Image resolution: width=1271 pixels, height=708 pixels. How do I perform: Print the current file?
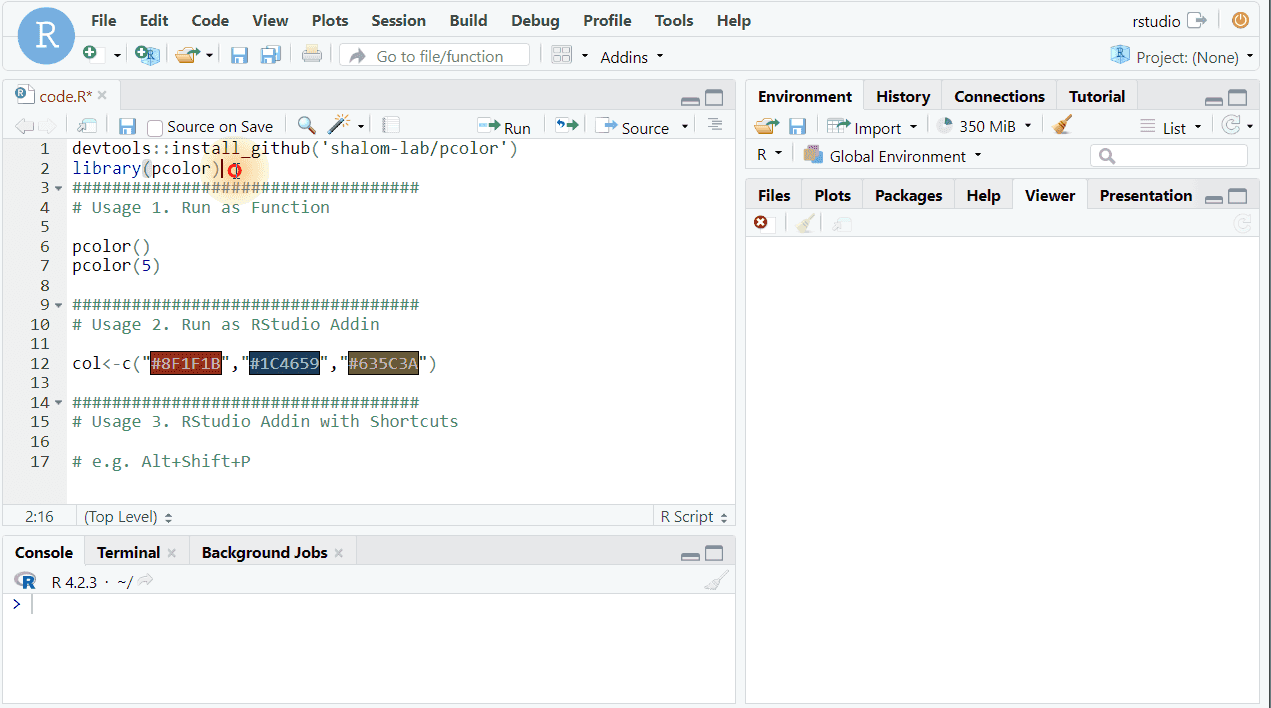(x=312, y=55)
